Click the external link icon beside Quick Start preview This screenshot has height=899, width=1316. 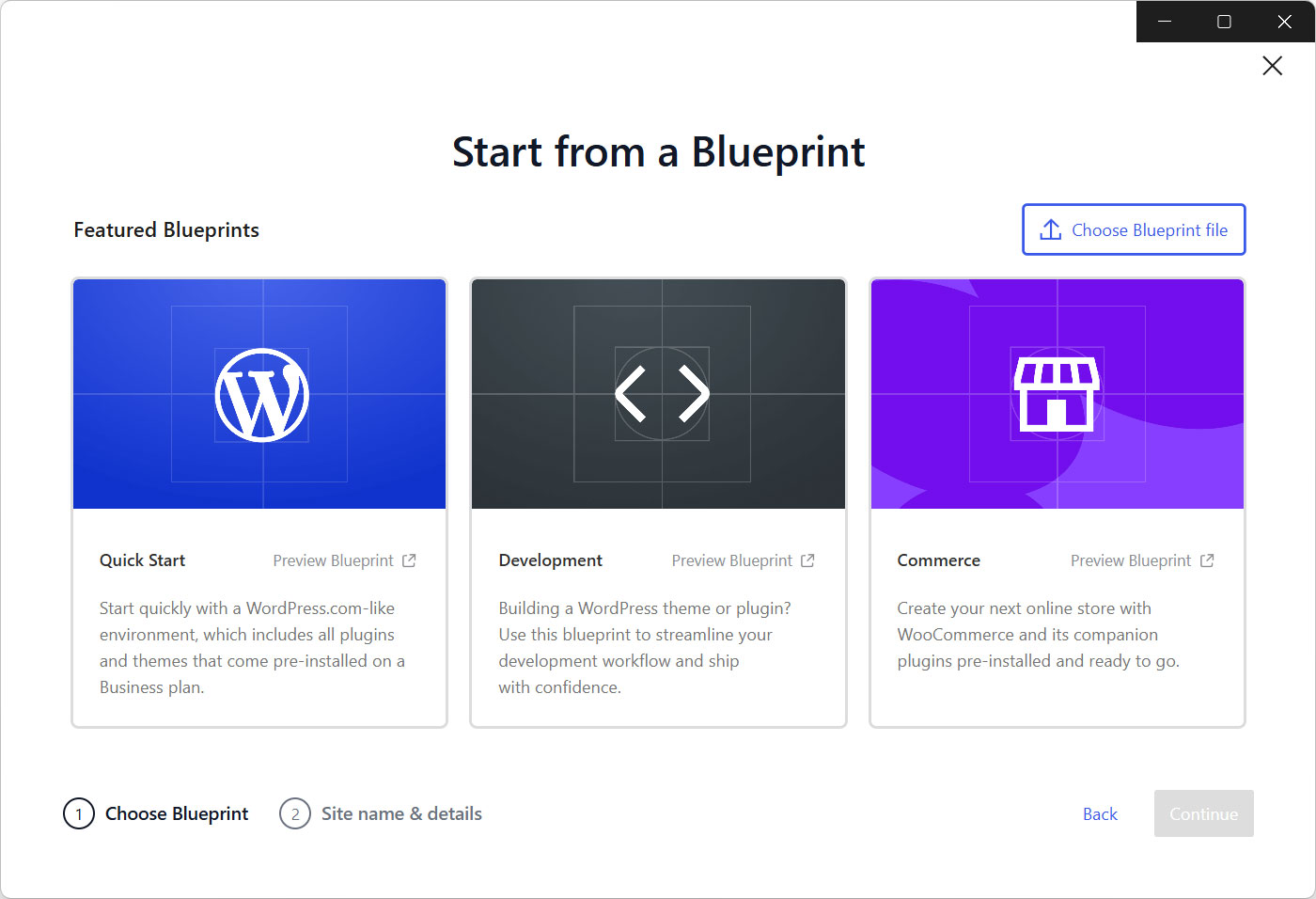click(x=410, y=560)
